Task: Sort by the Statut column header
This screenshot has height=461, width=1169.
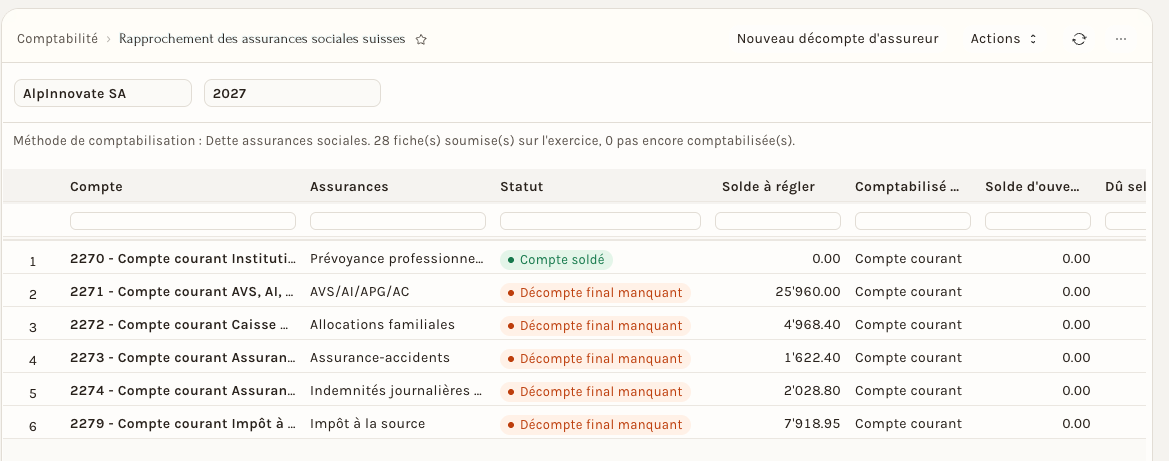Action: coord(521,186)
